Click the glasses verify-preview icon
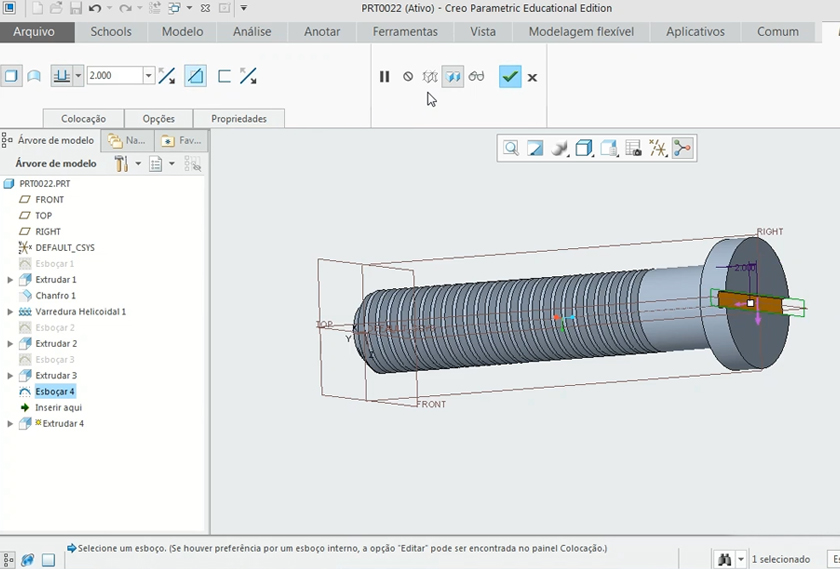 477,77
